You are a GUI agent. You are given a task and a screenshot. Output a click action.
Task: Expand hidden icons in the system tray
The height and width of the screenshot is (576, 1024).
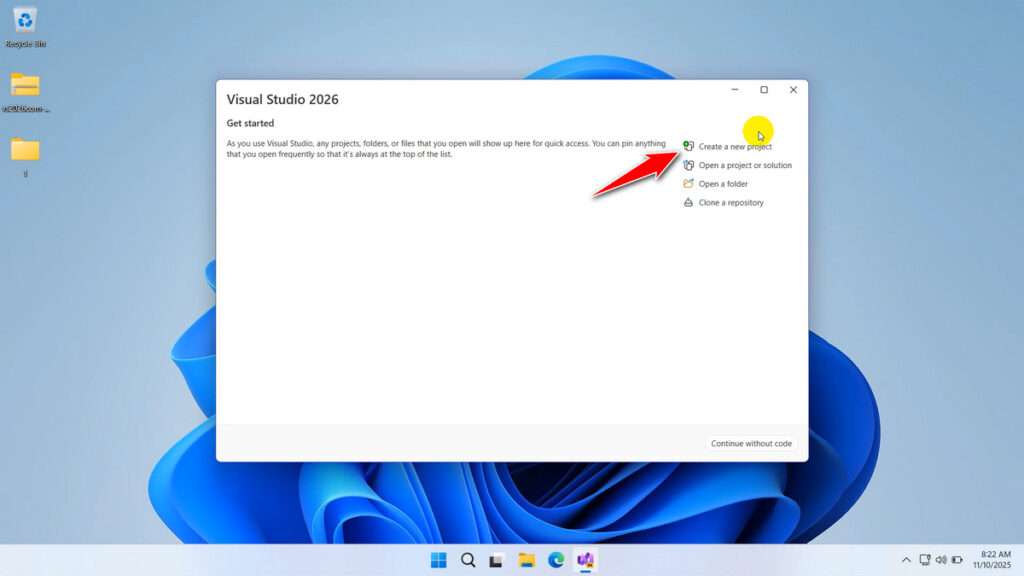(906, 561)
